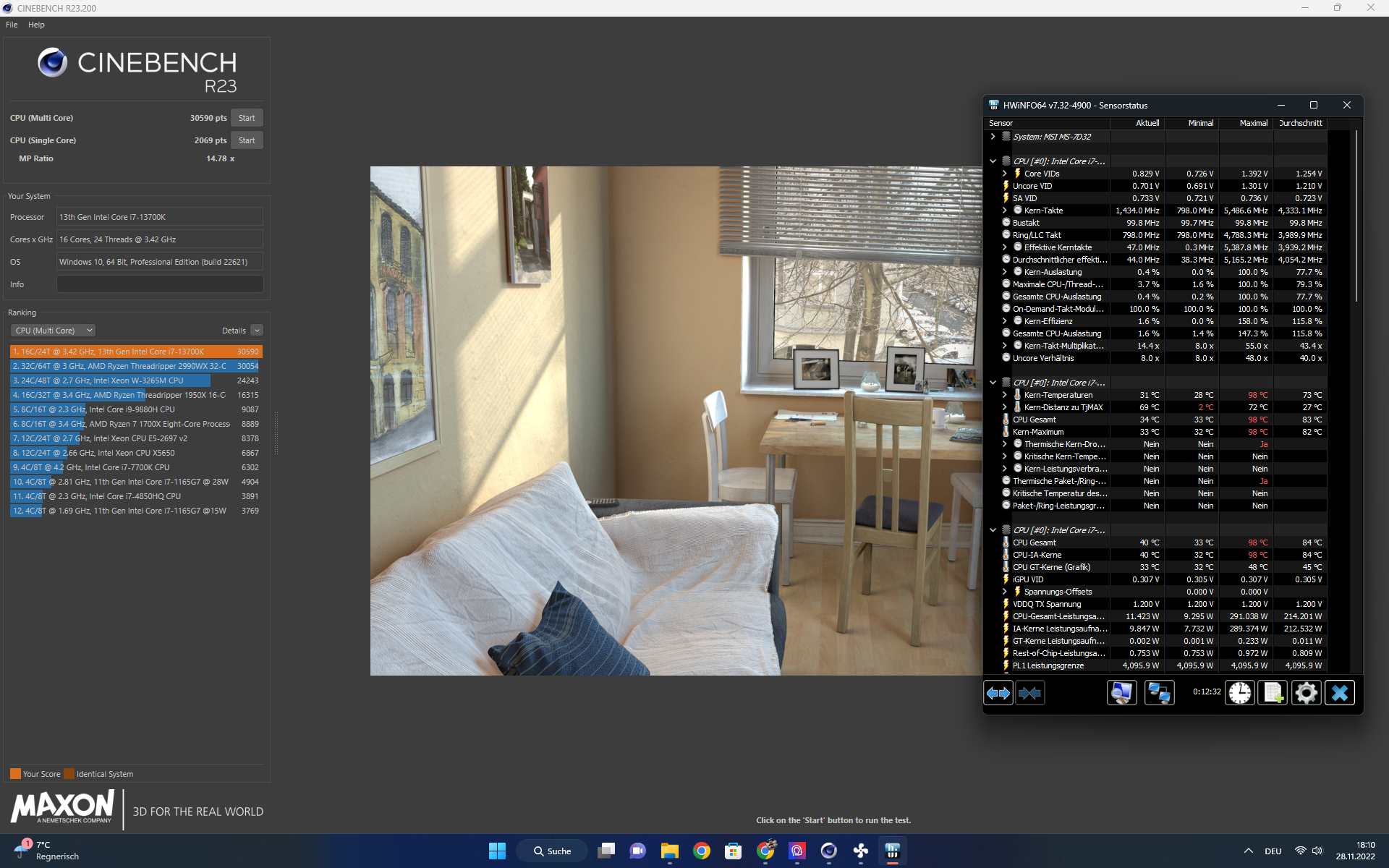The image size is (1389, 868).
Task: Click the HWiNFO shrink layout arrows icon
Action: tap(1029, 693)
